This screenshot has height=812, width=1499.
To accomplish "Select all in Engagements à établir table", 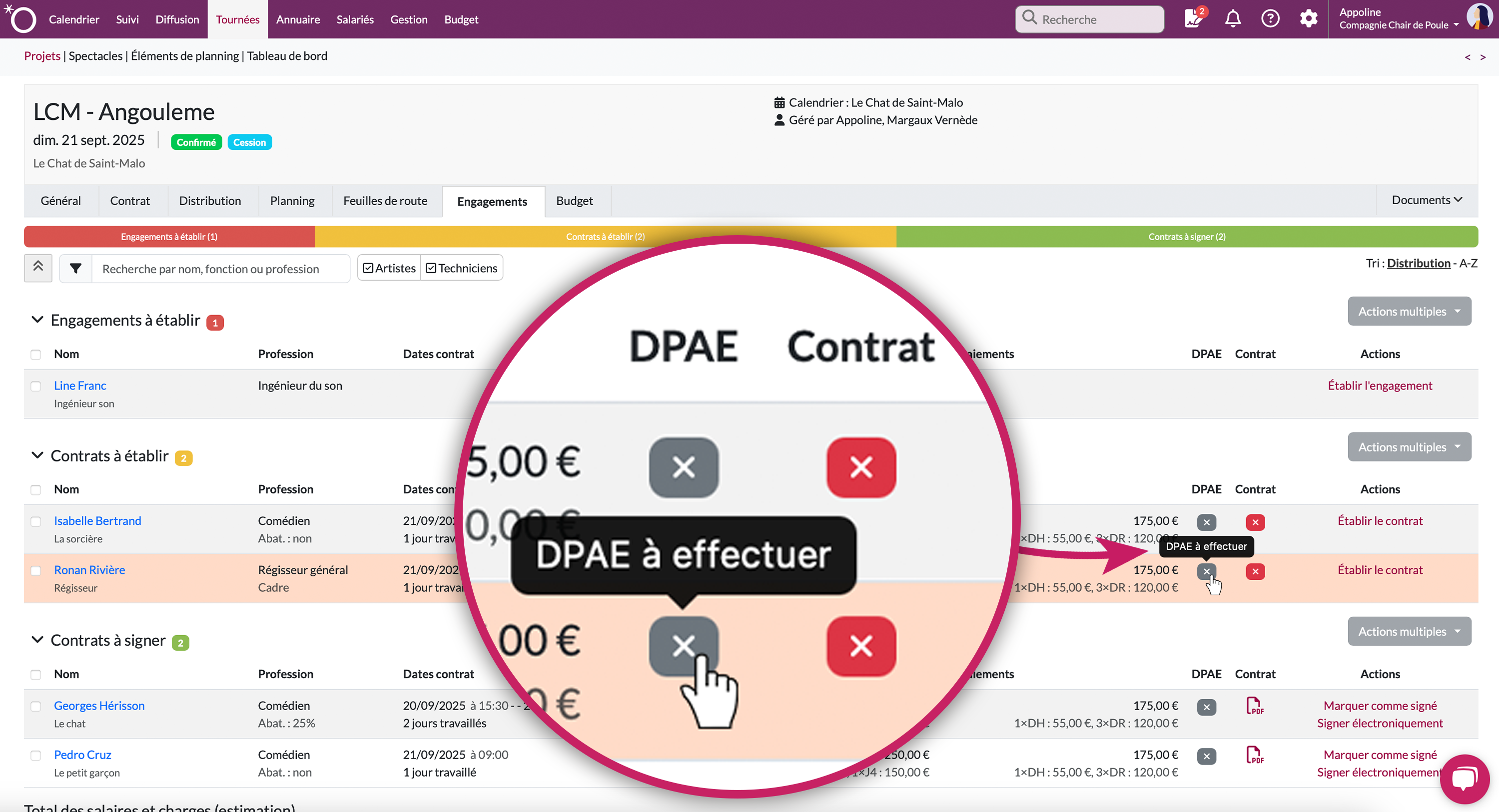I will (36, 354).
